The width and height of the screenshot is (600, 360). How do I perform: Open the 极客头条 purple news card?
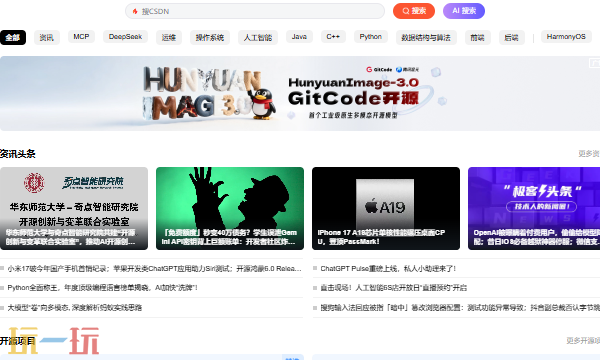click(x=534, y=209)
